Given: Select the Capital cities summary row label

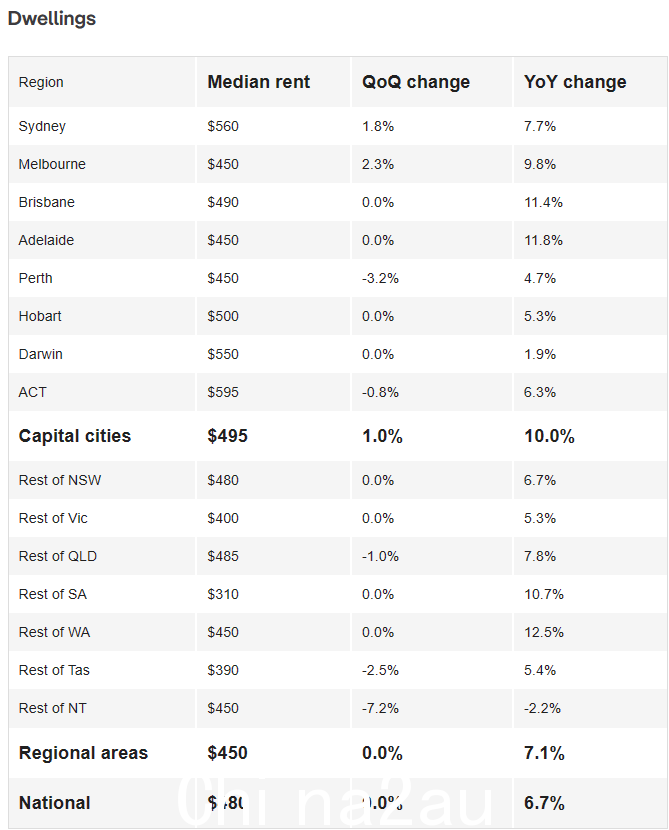Looking at the screenshot, I should tap(75, 436).
